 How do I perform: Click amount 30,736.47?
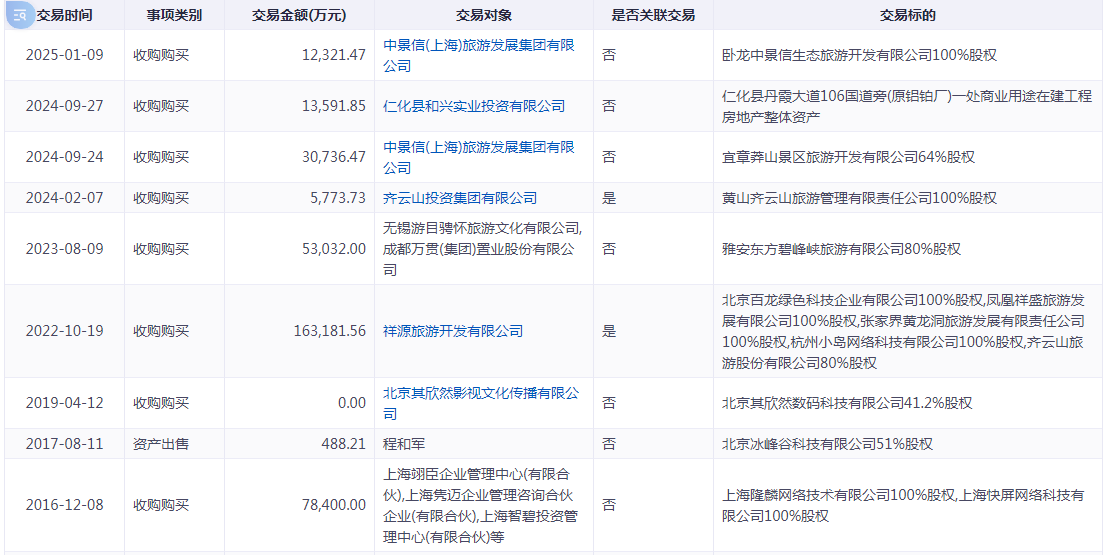pos(335,157)
